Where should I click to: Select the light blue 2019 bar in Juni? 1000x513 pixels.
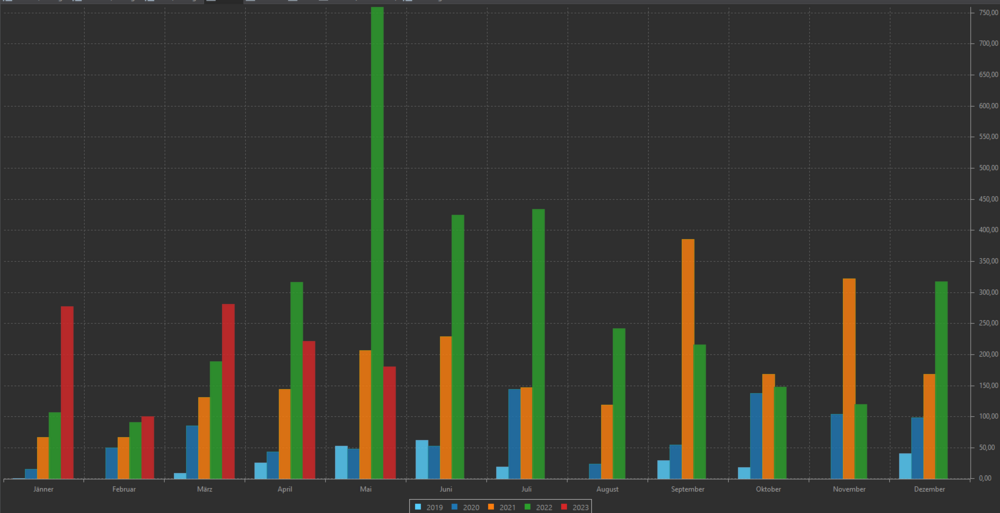(422, 459)
